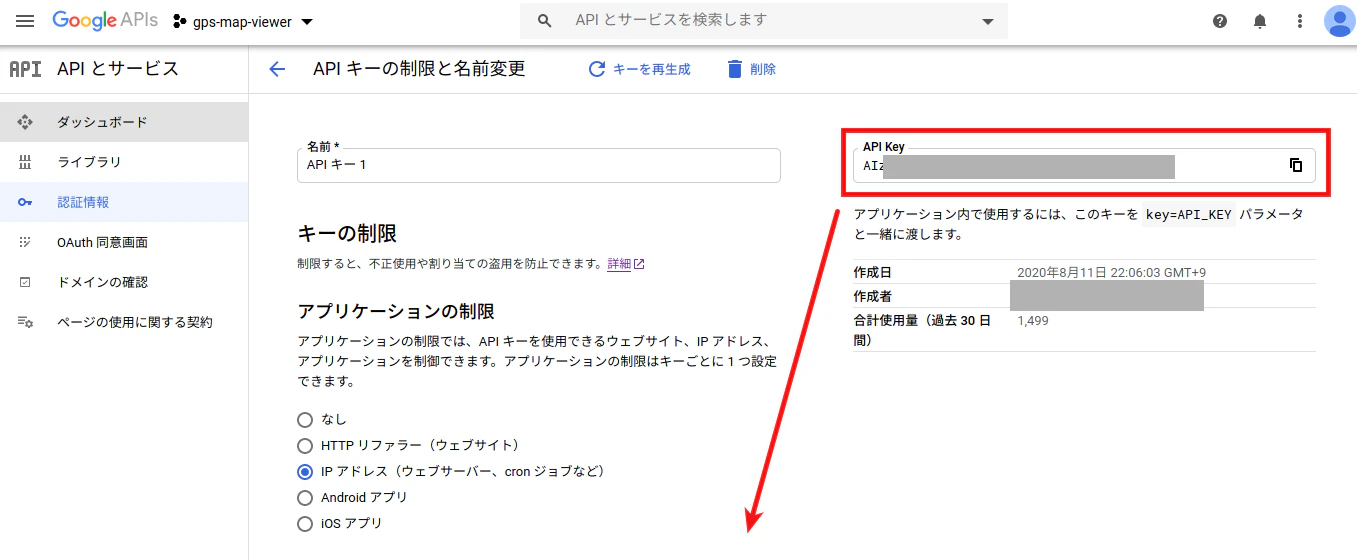1357x560 pixels.
Task: Click the key=API_KEY code snippet
Action: [x=1189, y=215]
